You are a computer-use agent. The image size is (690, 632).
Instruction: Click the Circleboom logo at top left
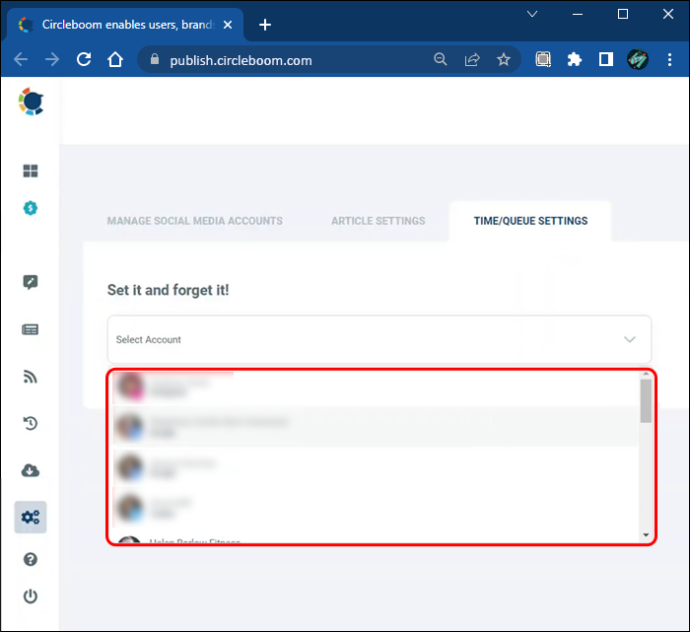31,102
